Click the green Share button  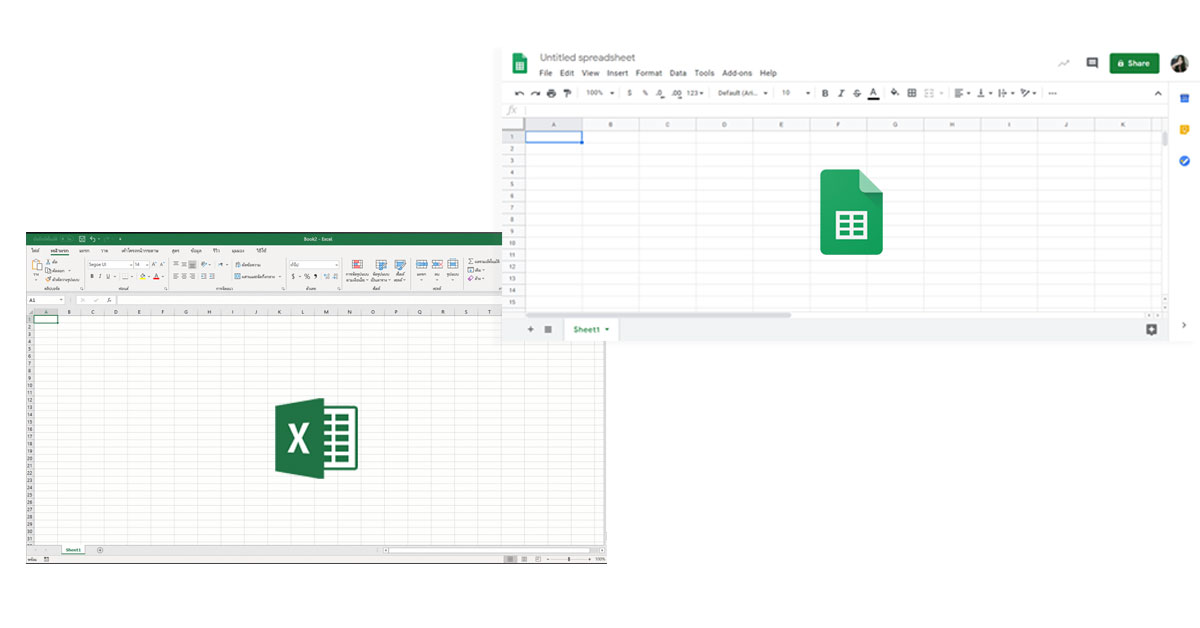(1134, 63)
